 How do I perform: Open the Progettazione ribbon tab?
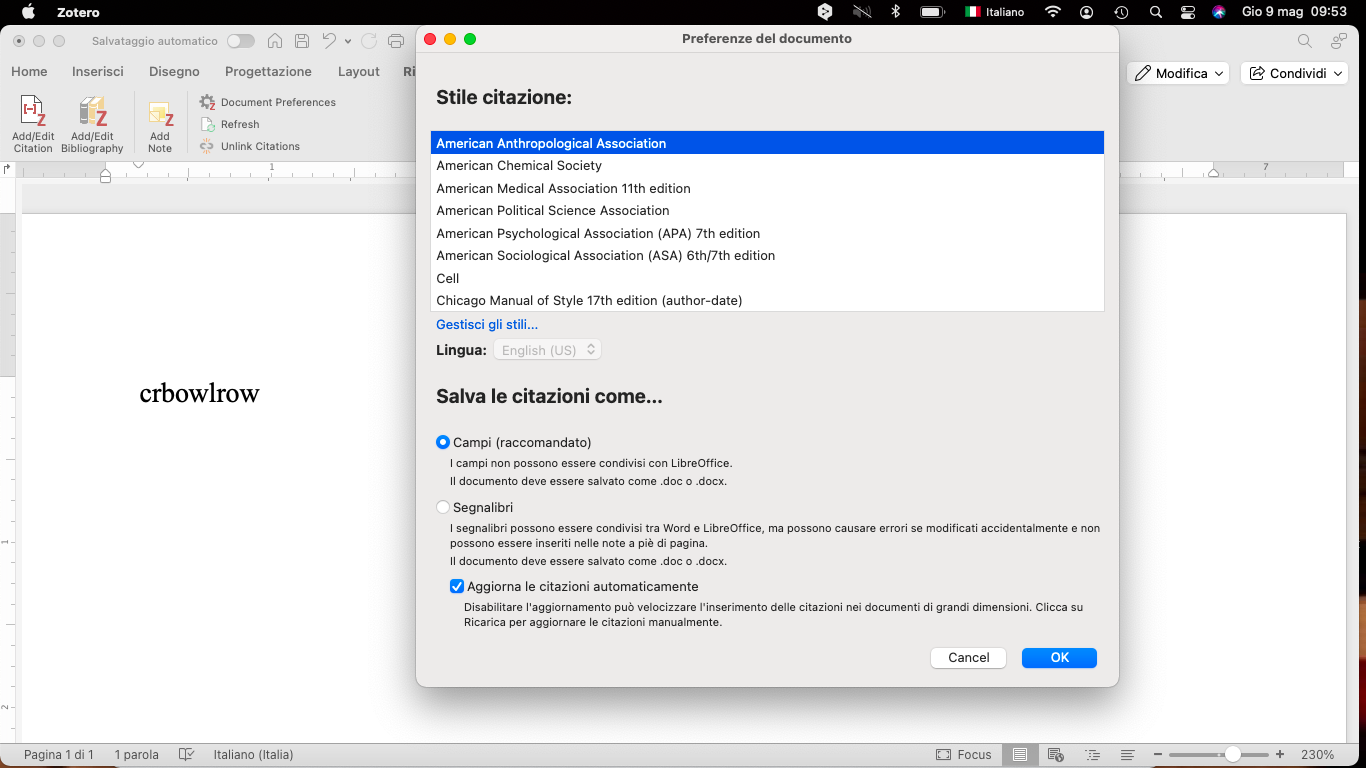point(268,71)
